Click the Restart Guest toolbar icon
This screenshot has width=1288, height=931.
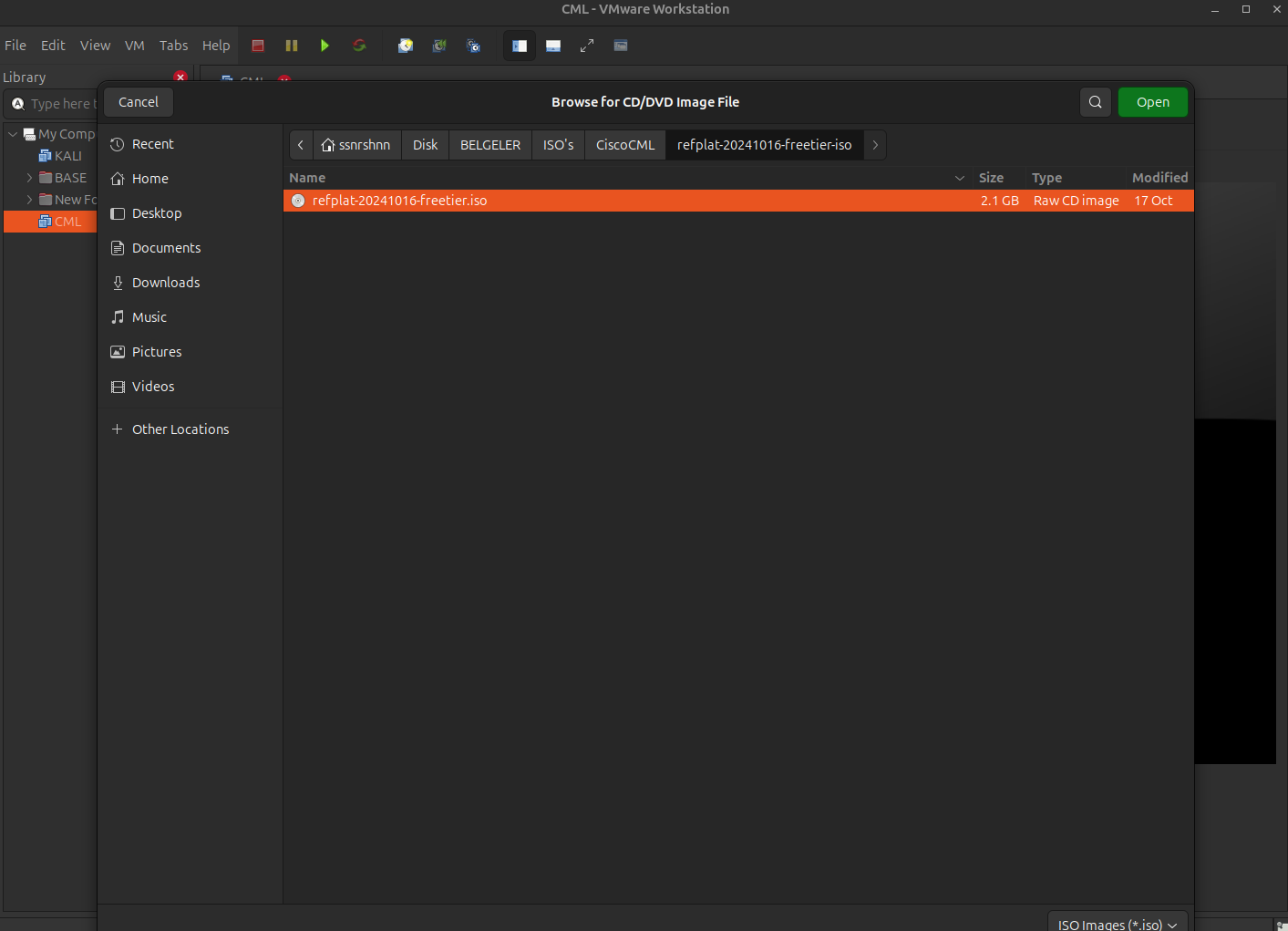tap(359, 46)
